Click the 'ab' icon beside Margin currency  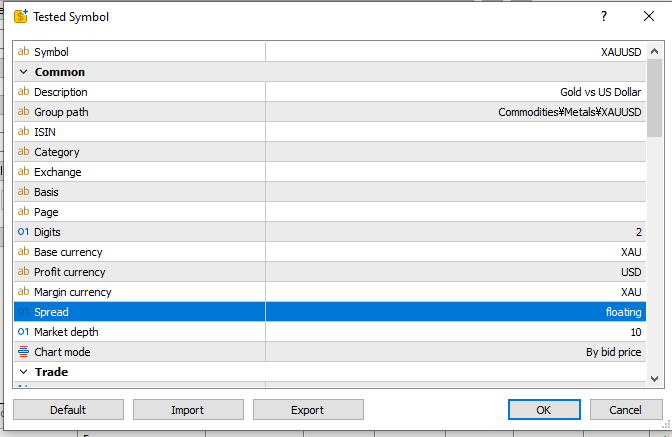(x=24, y=292)
